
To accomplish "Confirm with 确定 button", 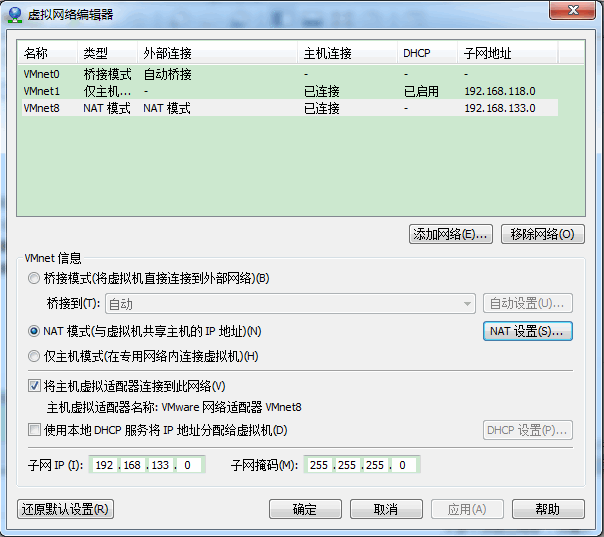I will 305,509.
